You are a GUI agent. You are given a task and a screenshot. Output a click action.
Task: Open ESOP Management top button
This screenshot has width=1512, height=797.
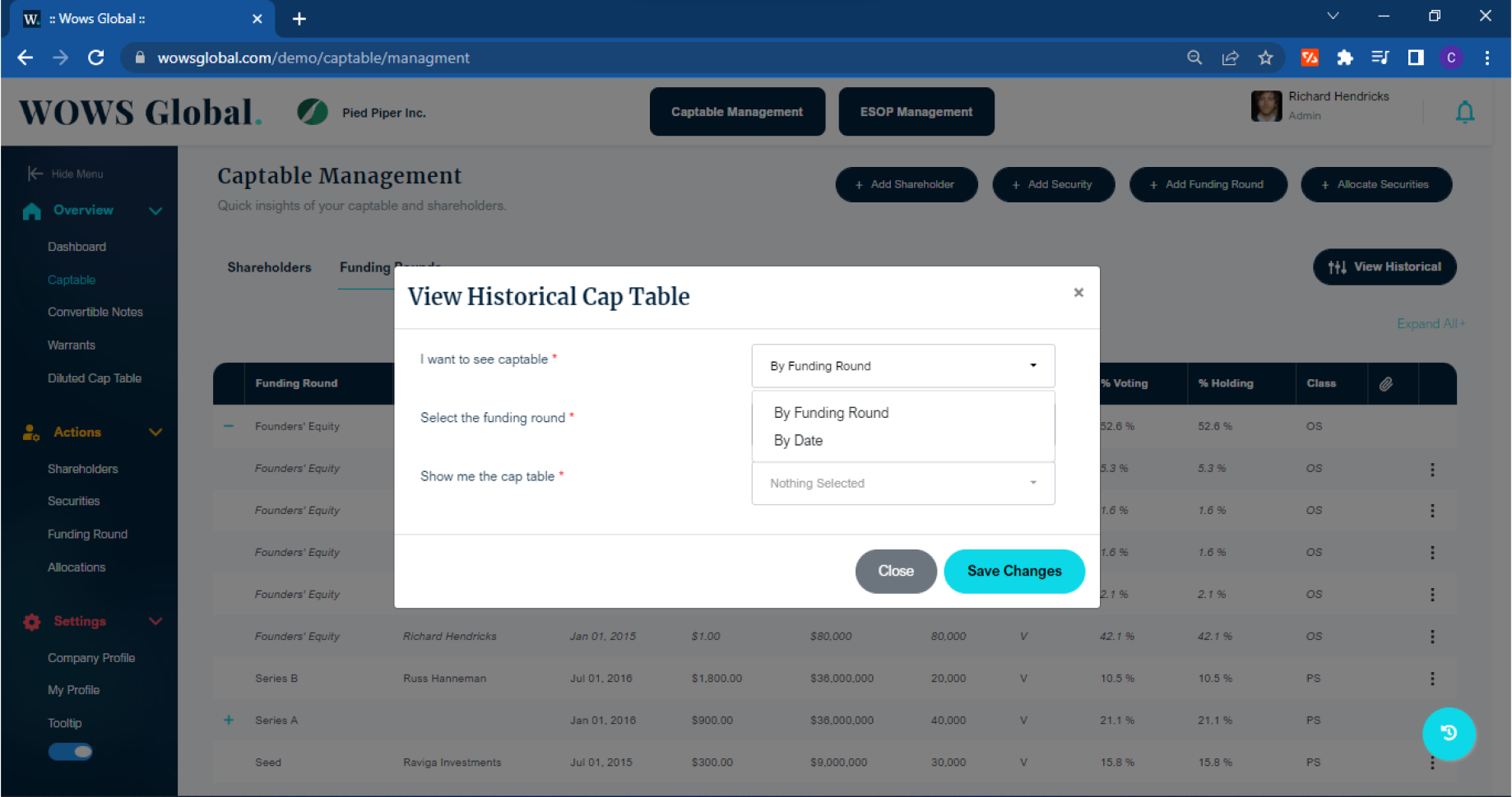tap(916, 112)
